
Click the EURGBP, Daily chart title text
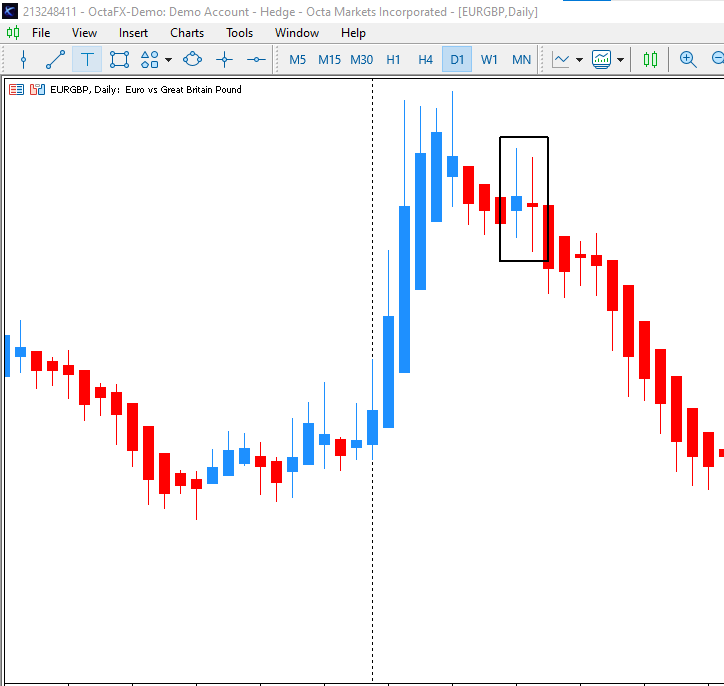(85, 90)
